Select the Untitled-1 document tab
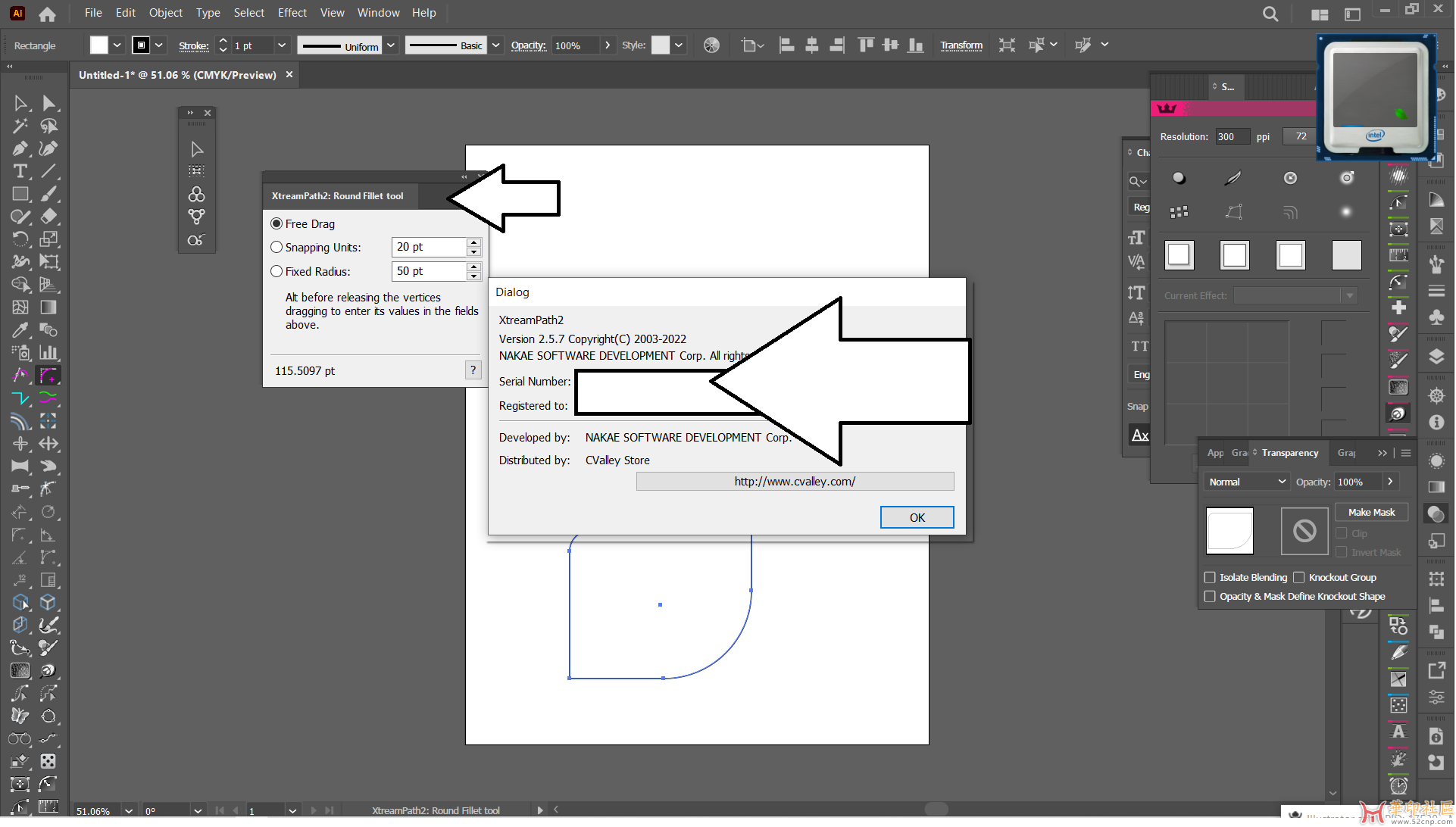 (177, 75)
